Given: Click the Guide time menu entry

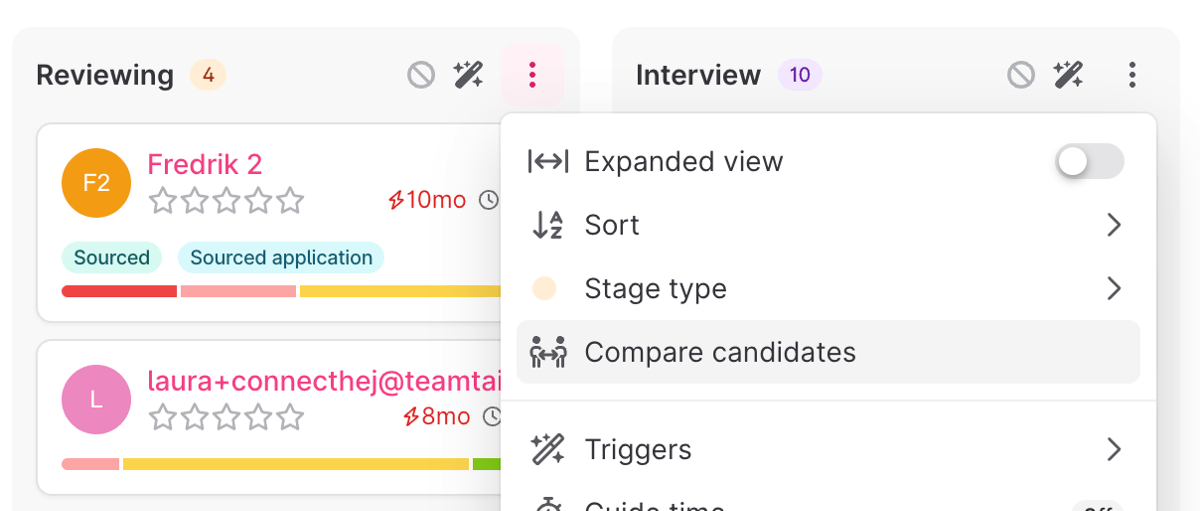Looking at the screenshot, I should (828, 503).
